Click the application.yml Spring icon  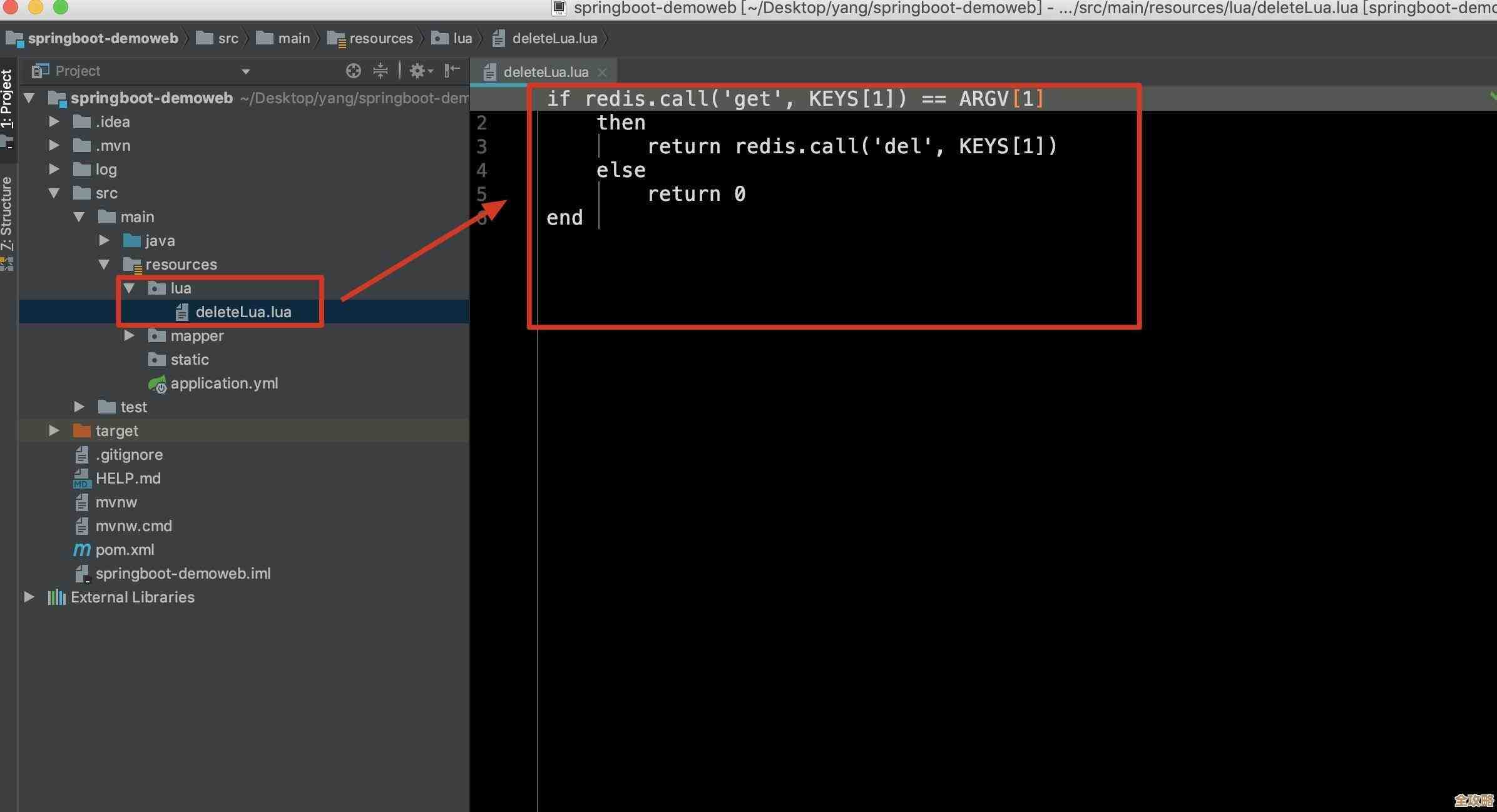pyautogui.click(x=156, y=383)
